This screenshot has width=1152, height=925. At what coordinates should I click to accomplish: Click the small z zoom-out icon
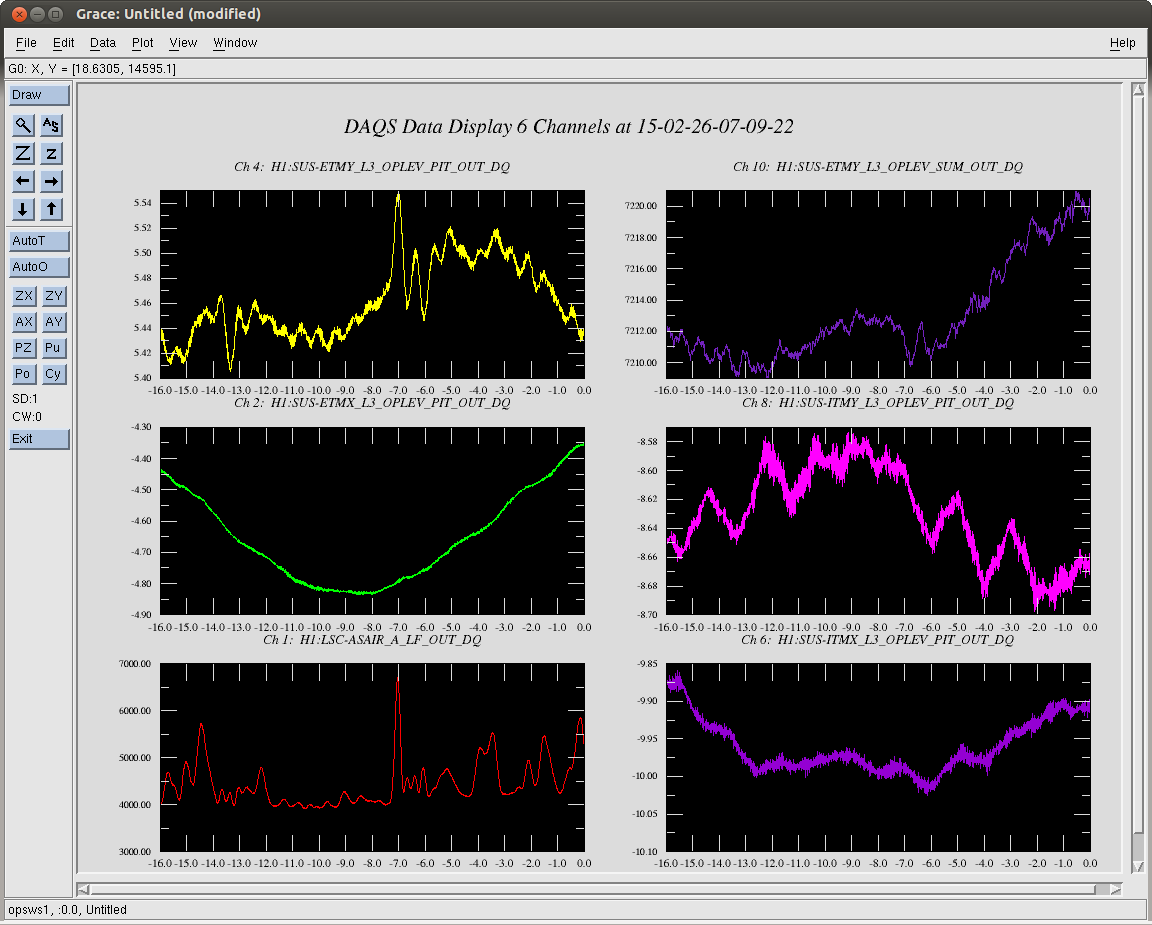pyautogui.click(x=51, y=153)
